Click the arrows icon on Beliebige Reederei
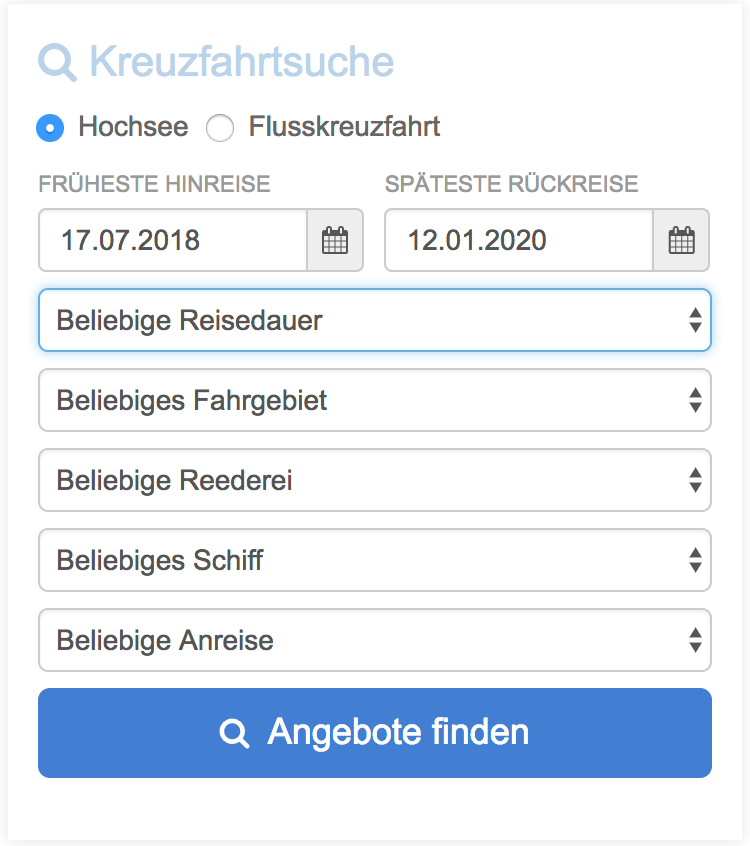Viewport: 750px width, 846px height. [695, 480]
